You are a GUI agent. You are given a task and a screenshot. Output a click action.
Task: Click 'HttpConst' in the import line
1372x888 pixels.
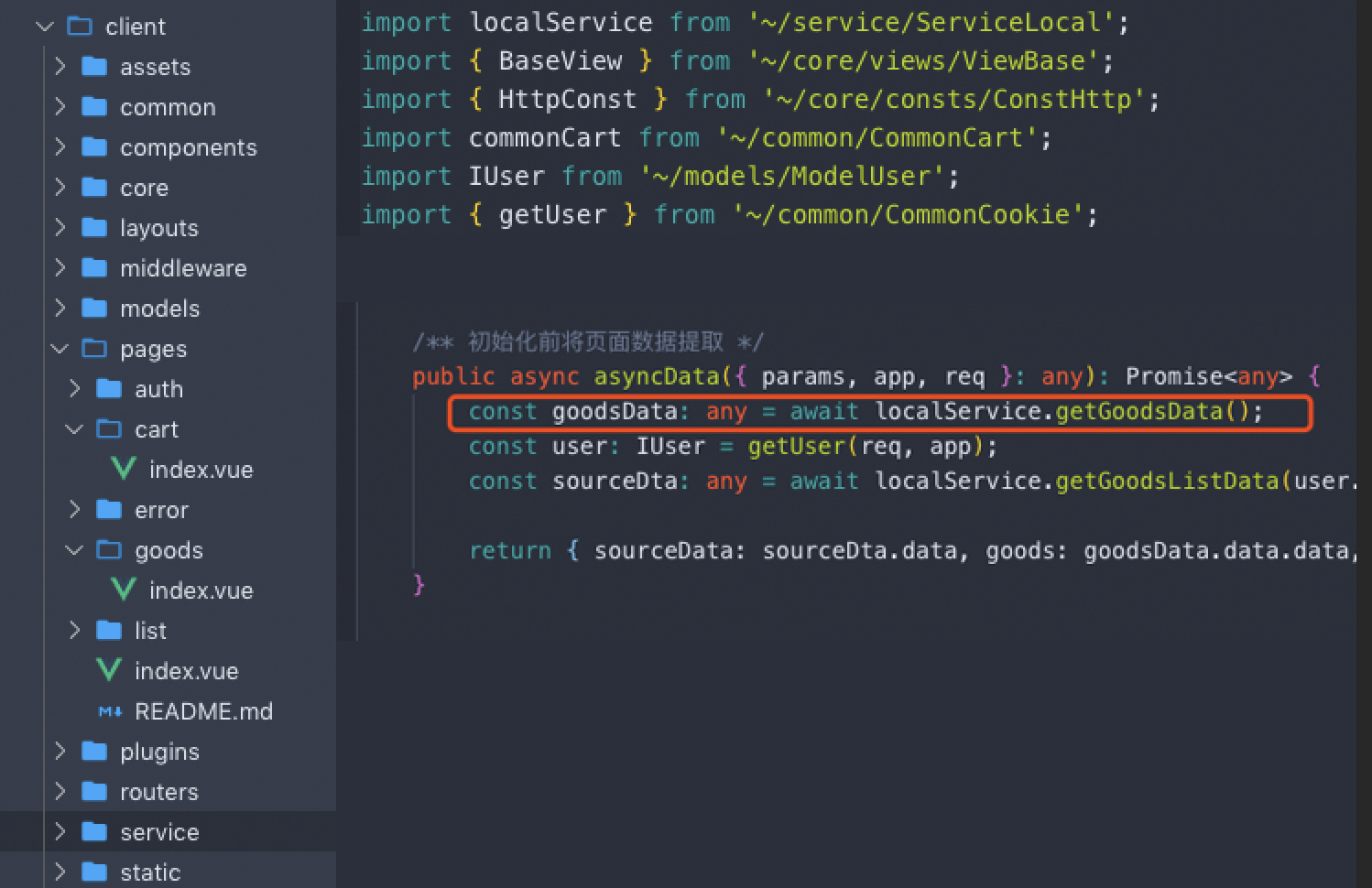tap(567, 100)
